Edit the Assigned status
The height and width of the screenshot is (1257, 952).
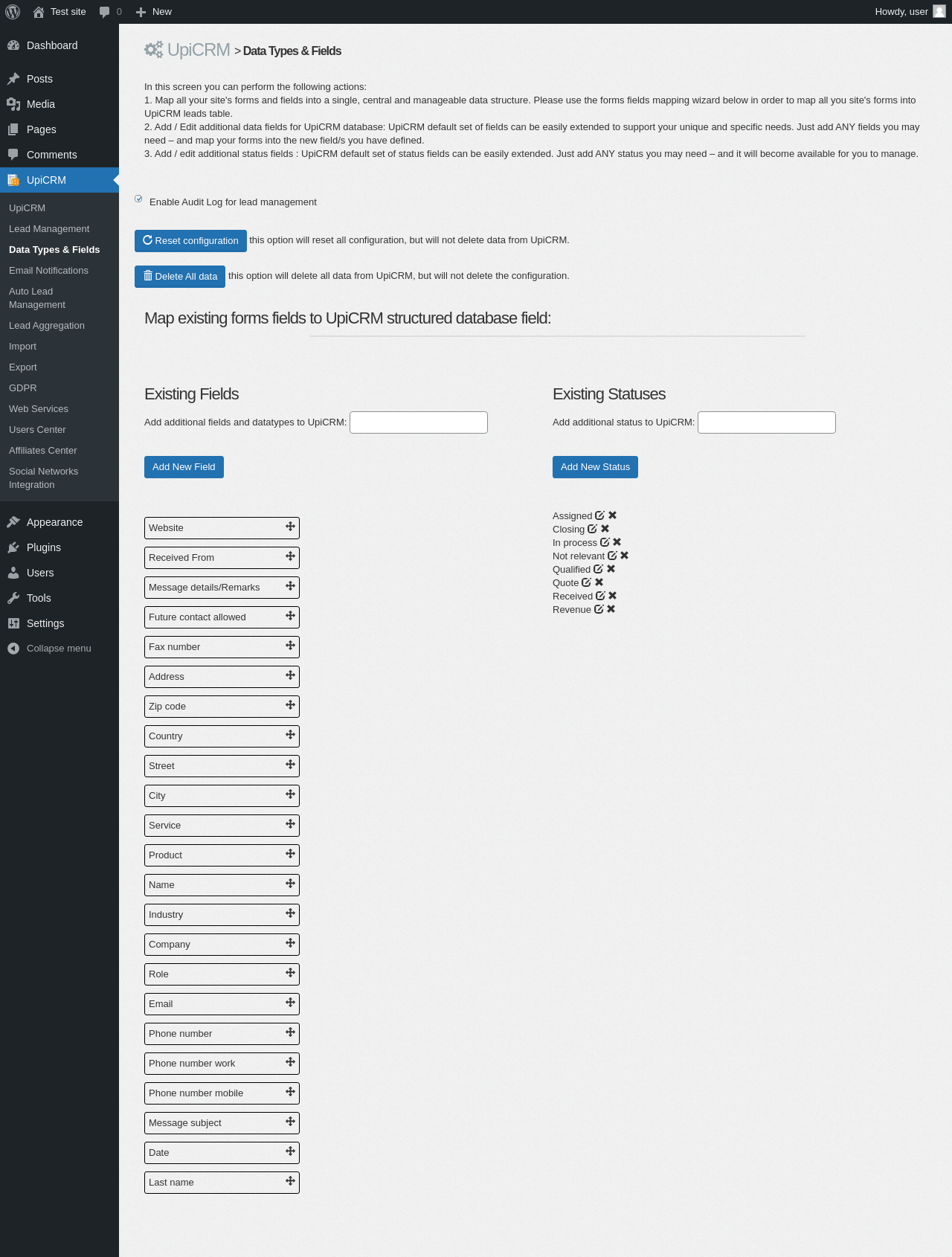pyautogui.click(x=599, y=515)
